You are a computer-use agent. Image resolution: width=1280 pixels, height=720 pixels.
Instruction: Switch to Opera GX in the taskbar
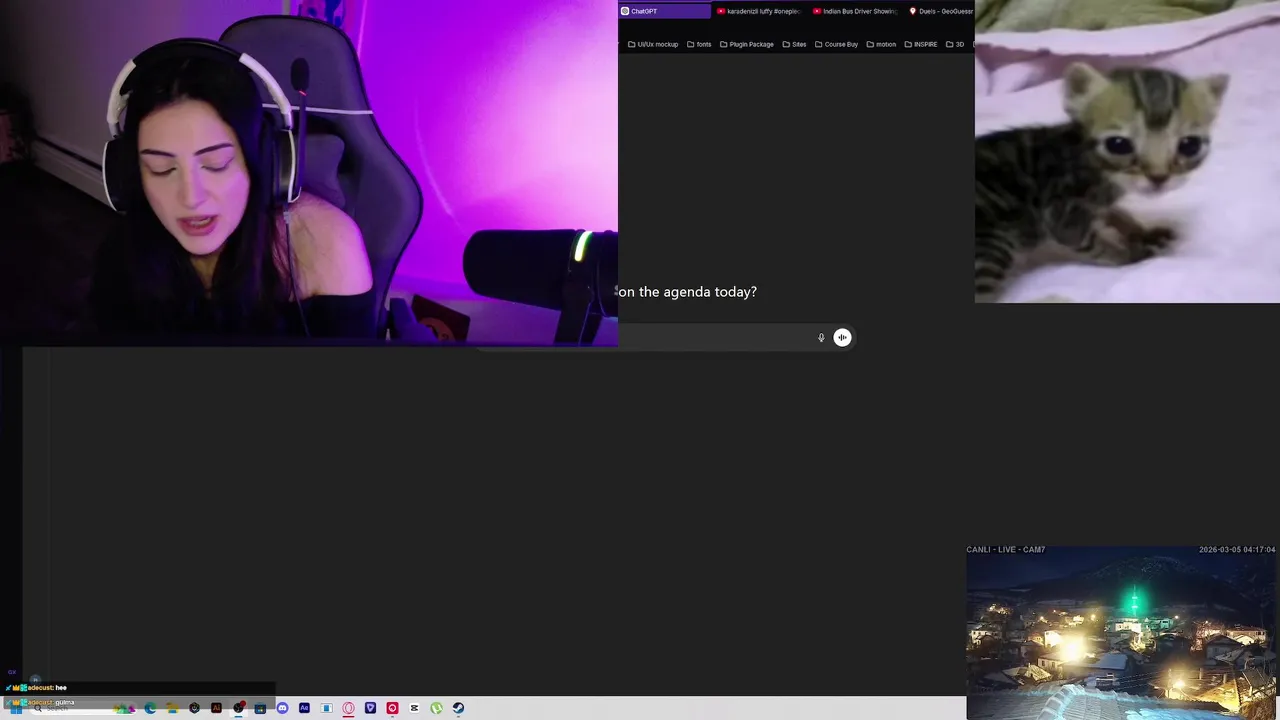[x=348, y=708]
